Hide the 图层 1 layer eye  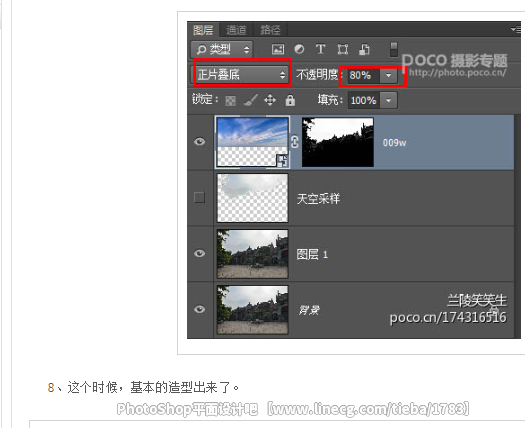coord(200,253)
